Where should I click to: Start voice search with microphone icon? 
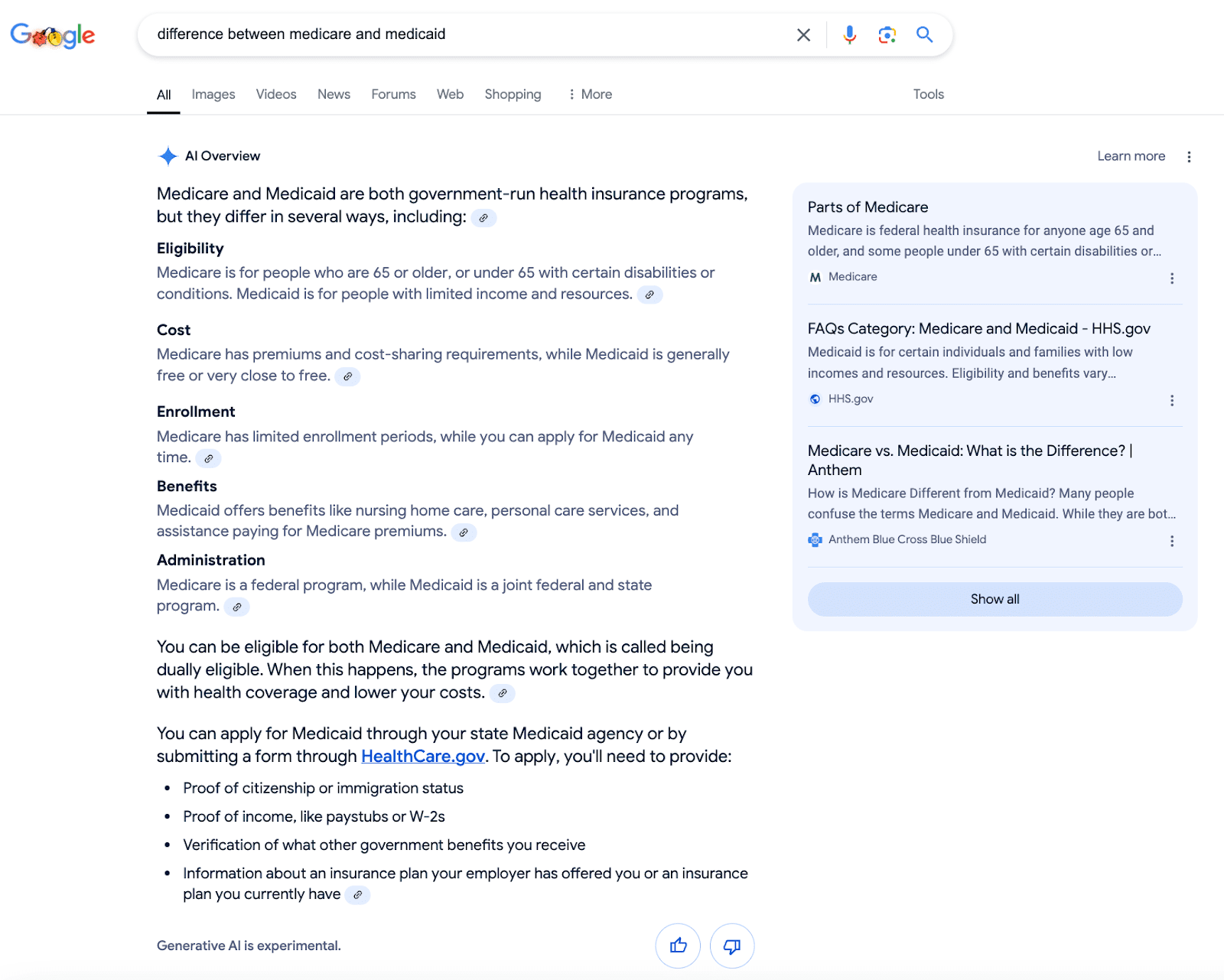click(850, 34)
